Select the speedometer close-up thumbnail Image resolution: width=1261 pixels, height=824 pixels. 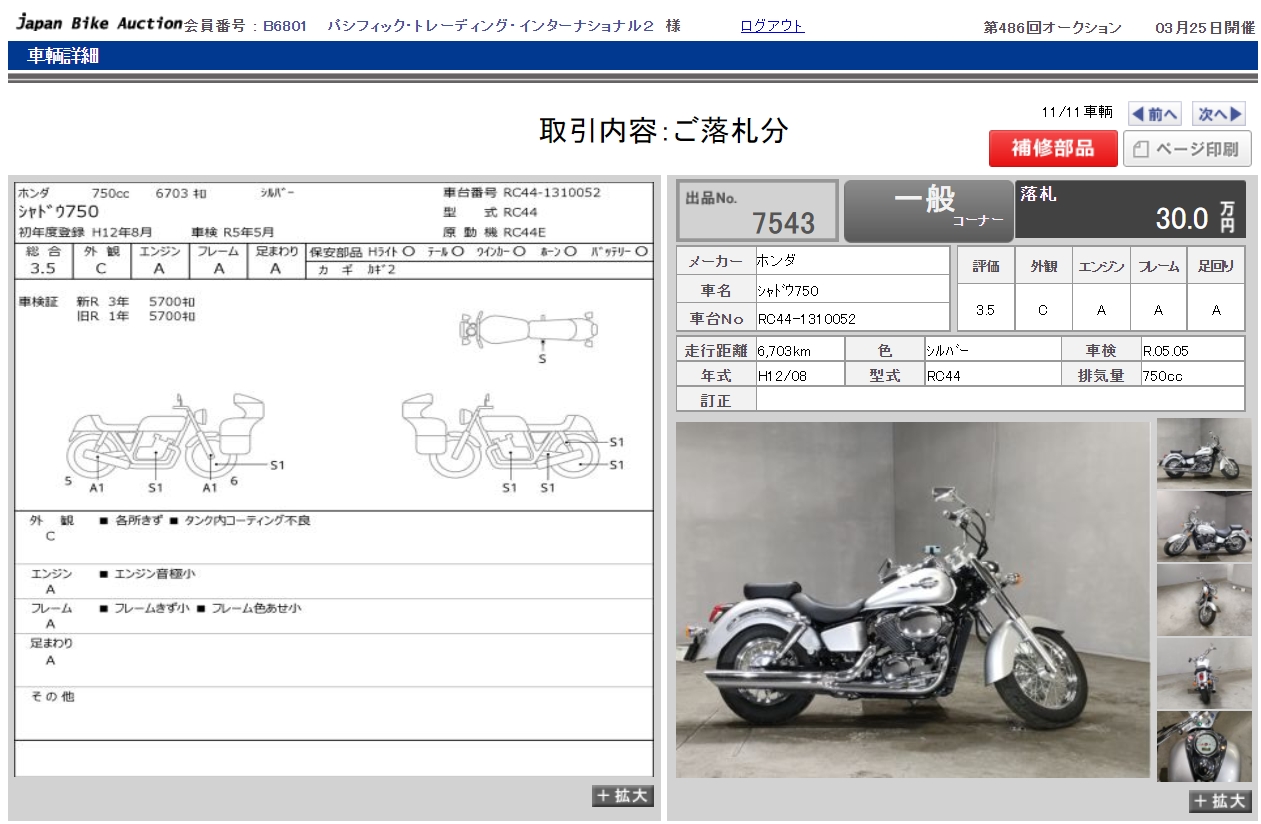pos(1204,746)
